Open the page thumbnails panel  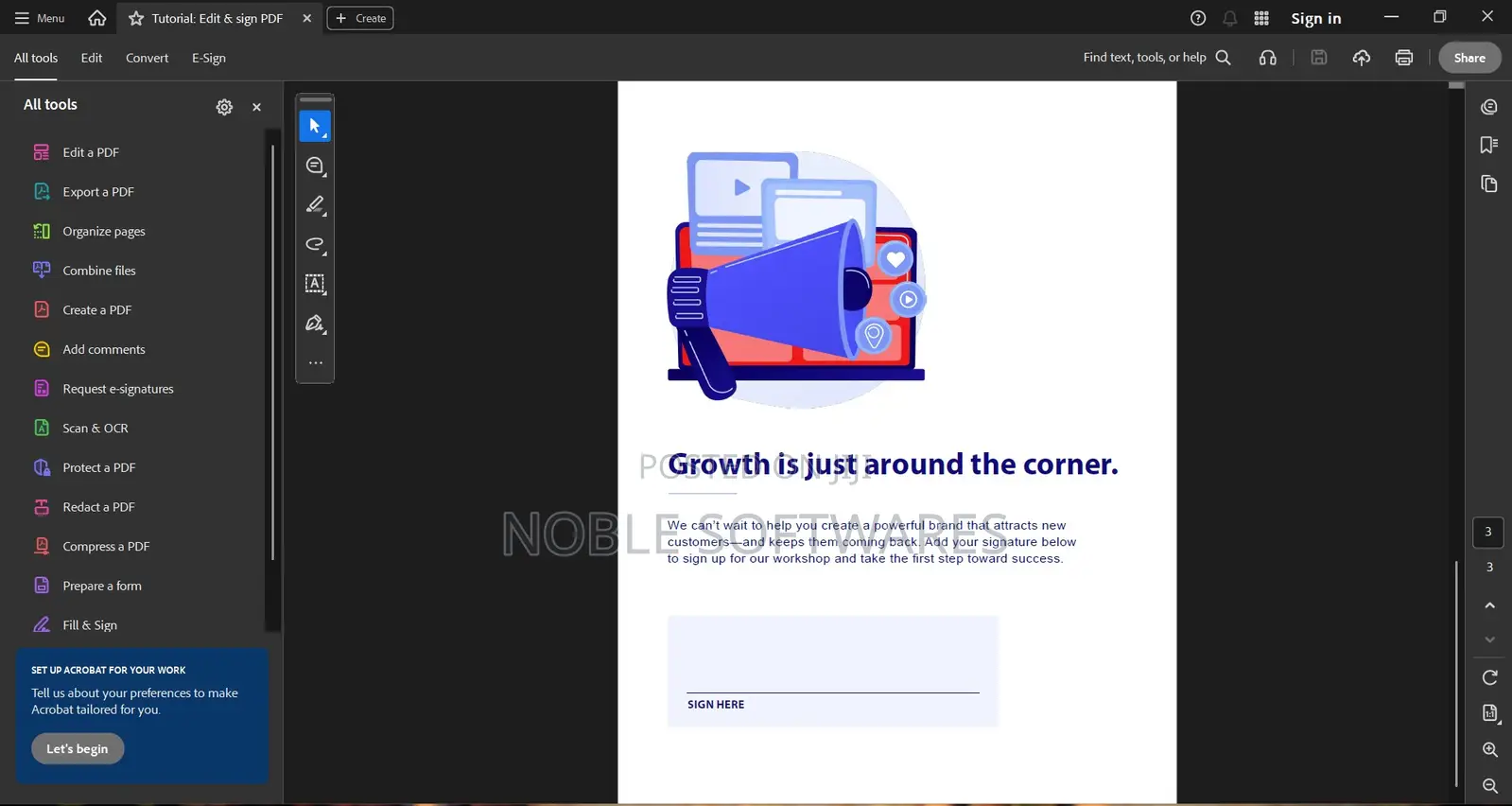click(1489, 184)
